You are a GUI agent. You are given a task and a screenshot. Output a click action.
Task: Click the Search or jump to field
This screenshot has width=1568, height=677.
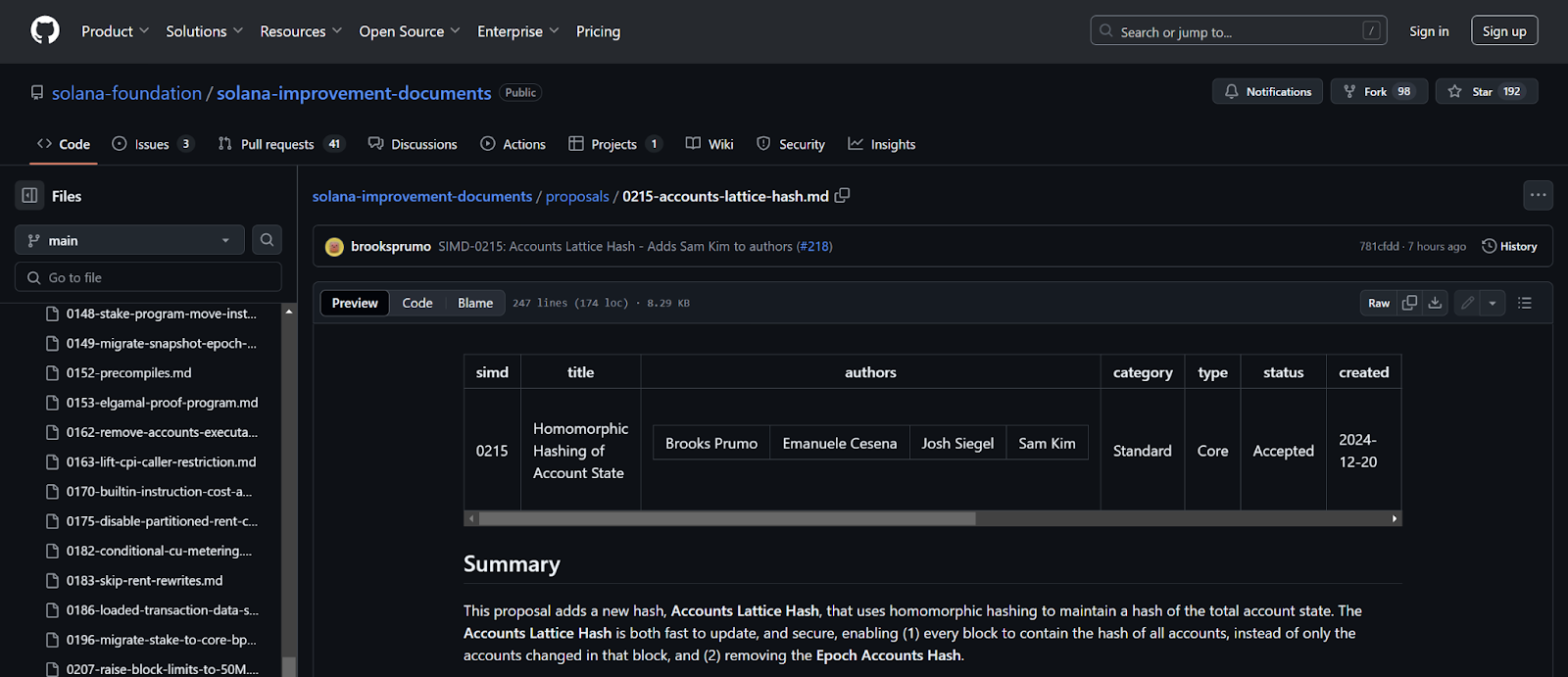coord(1239,30)
